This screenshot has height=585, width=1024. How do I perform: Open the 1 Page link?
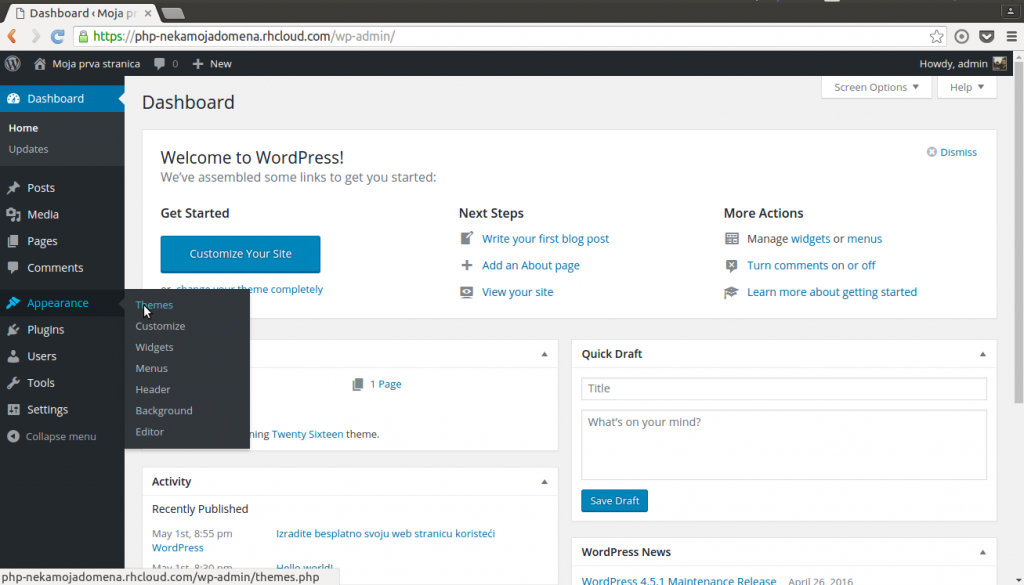point(386,385)
